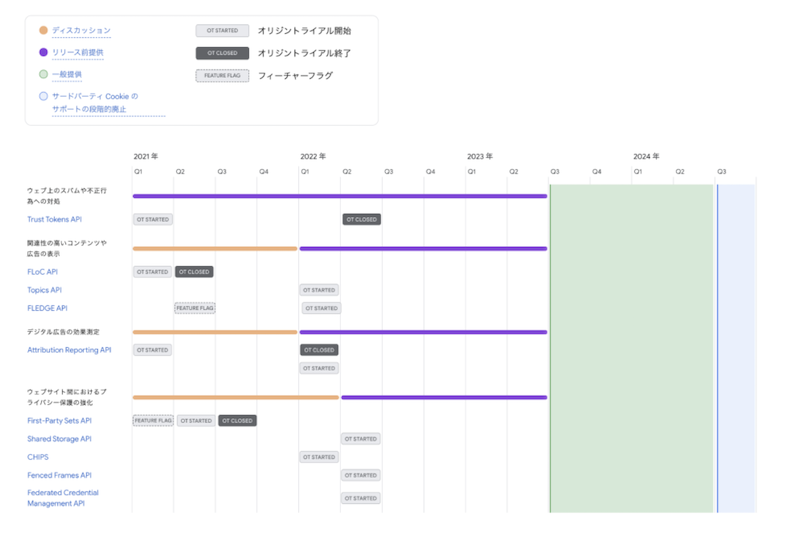Open the Topics API link
The width and height of the screenshot is (800, 546).
click(44, 290)
